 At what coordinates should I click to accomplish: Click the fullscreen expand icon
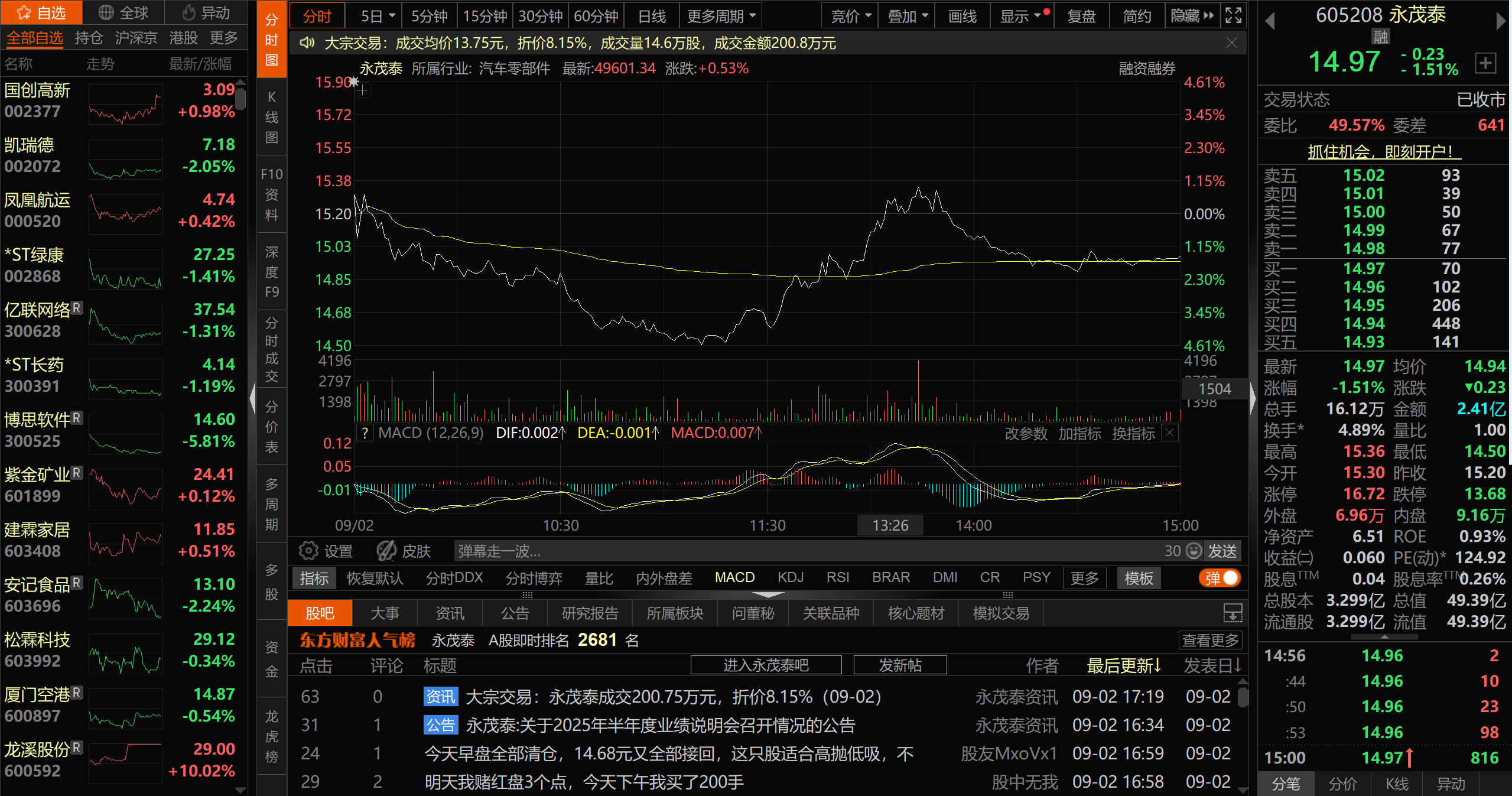point(1233,15)
